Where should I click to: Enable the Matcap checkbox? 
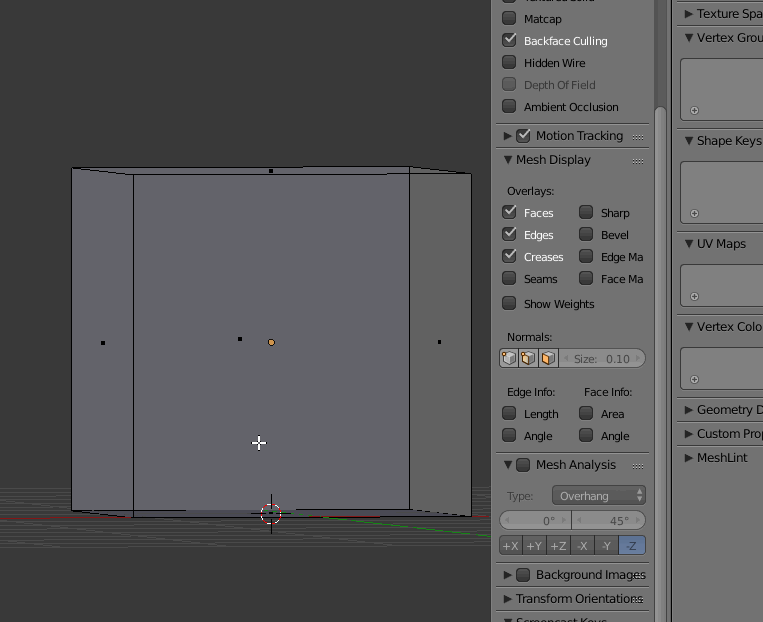coord(509,18)
